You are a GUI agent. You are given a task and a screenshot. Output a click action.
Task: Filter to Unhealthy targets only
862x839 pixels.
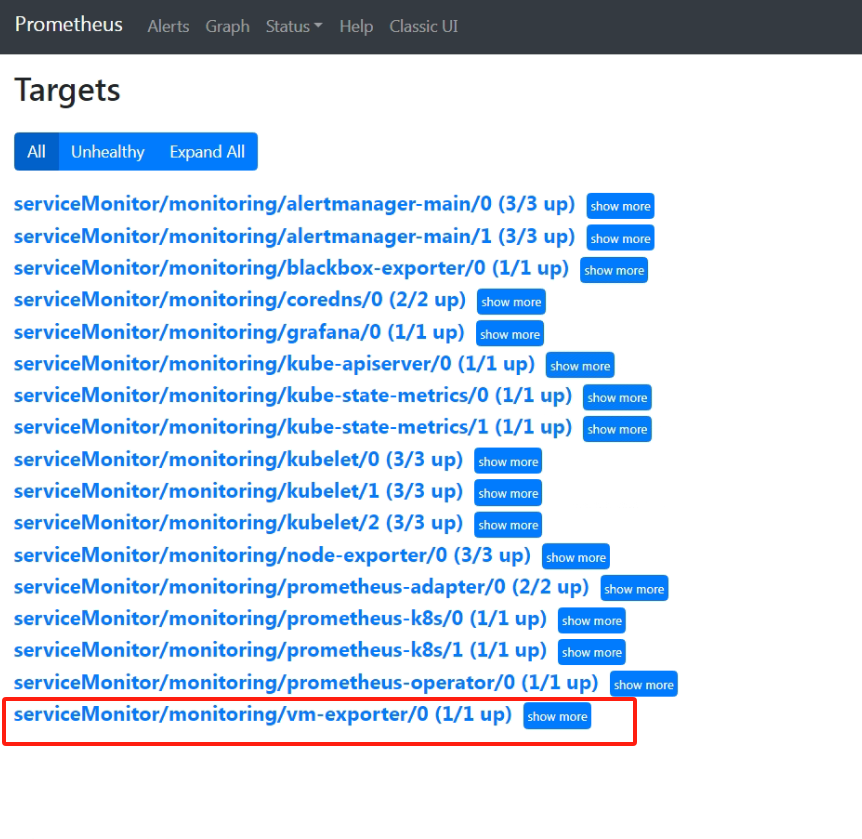[108, 152]
